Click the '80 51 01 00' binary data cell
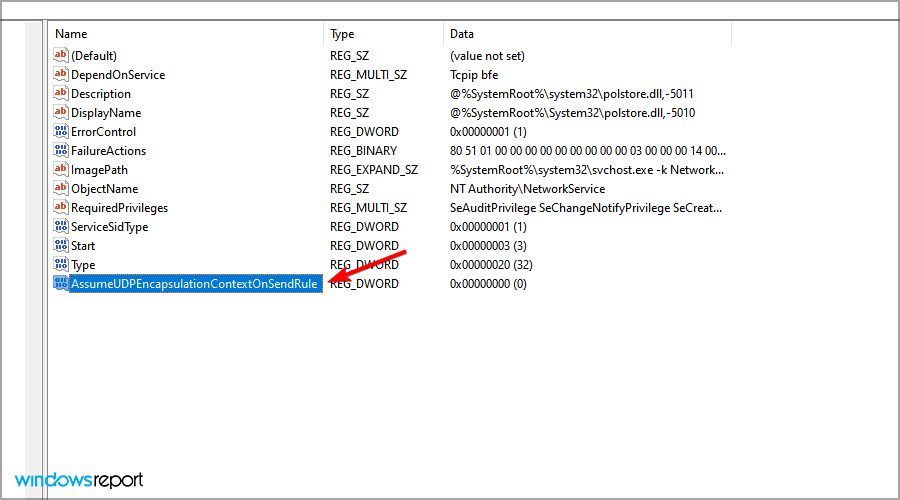Screen dimensions: 900x500 588,150
